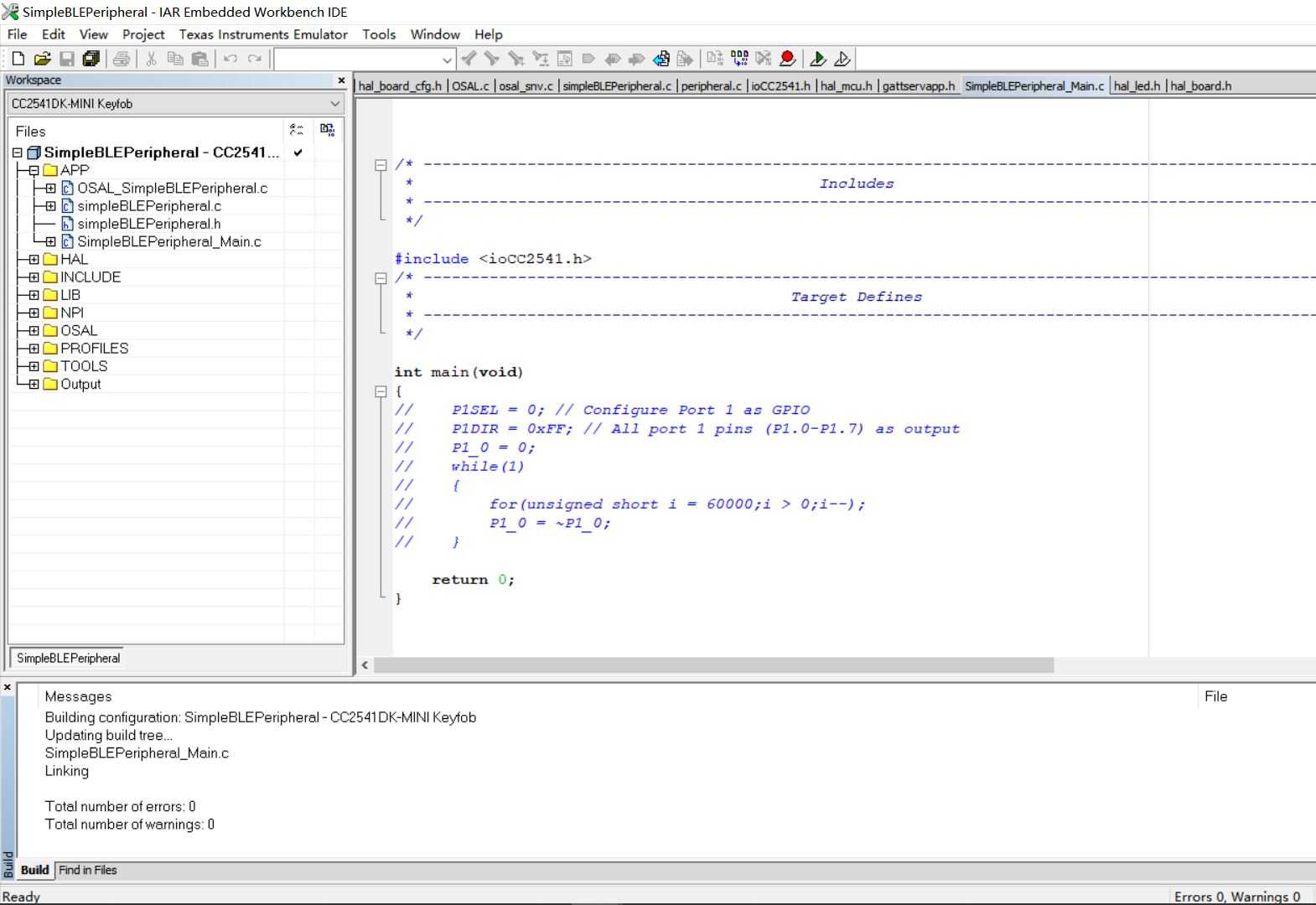Collapse the main function body fold marker

point(381,391)
